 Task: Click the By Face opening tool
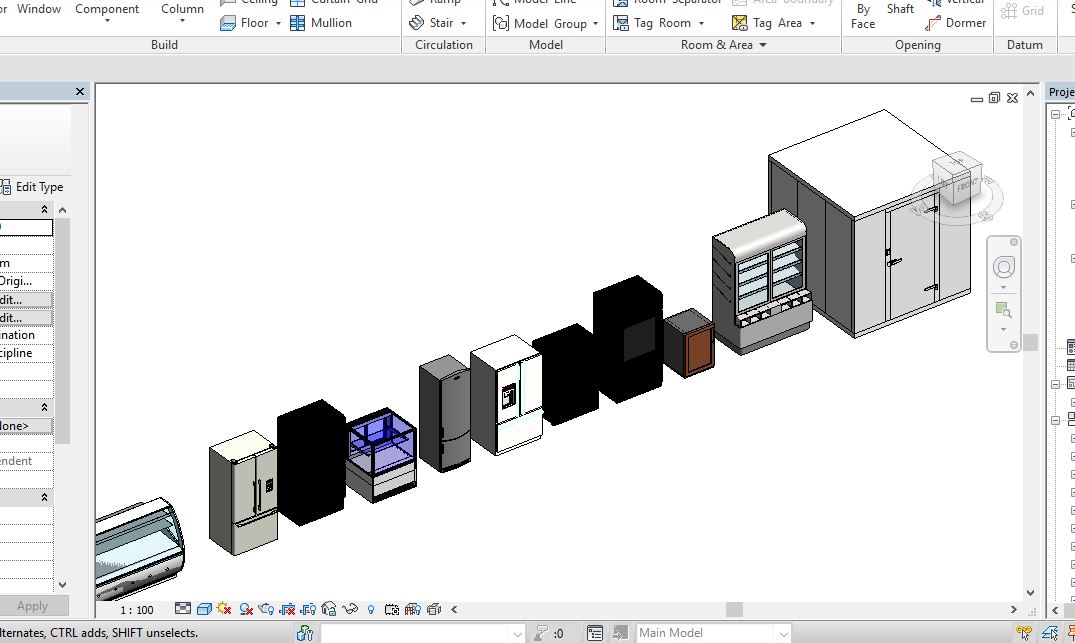pyautogui.click(x=863, y=16)
